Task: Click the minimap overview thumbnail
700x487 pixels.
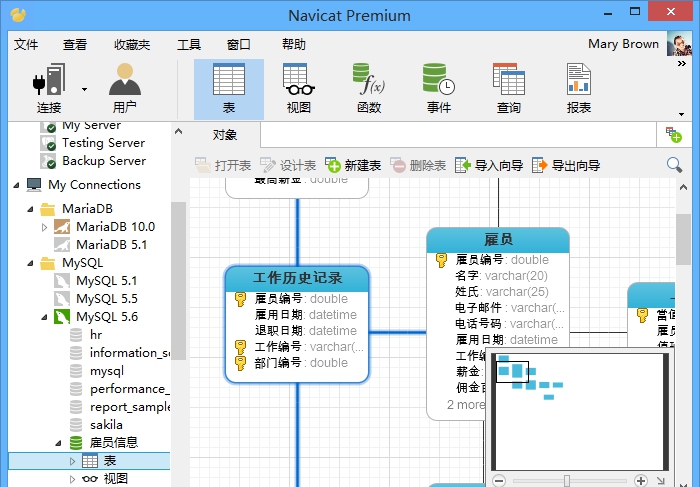Action: tap(580, 411)
